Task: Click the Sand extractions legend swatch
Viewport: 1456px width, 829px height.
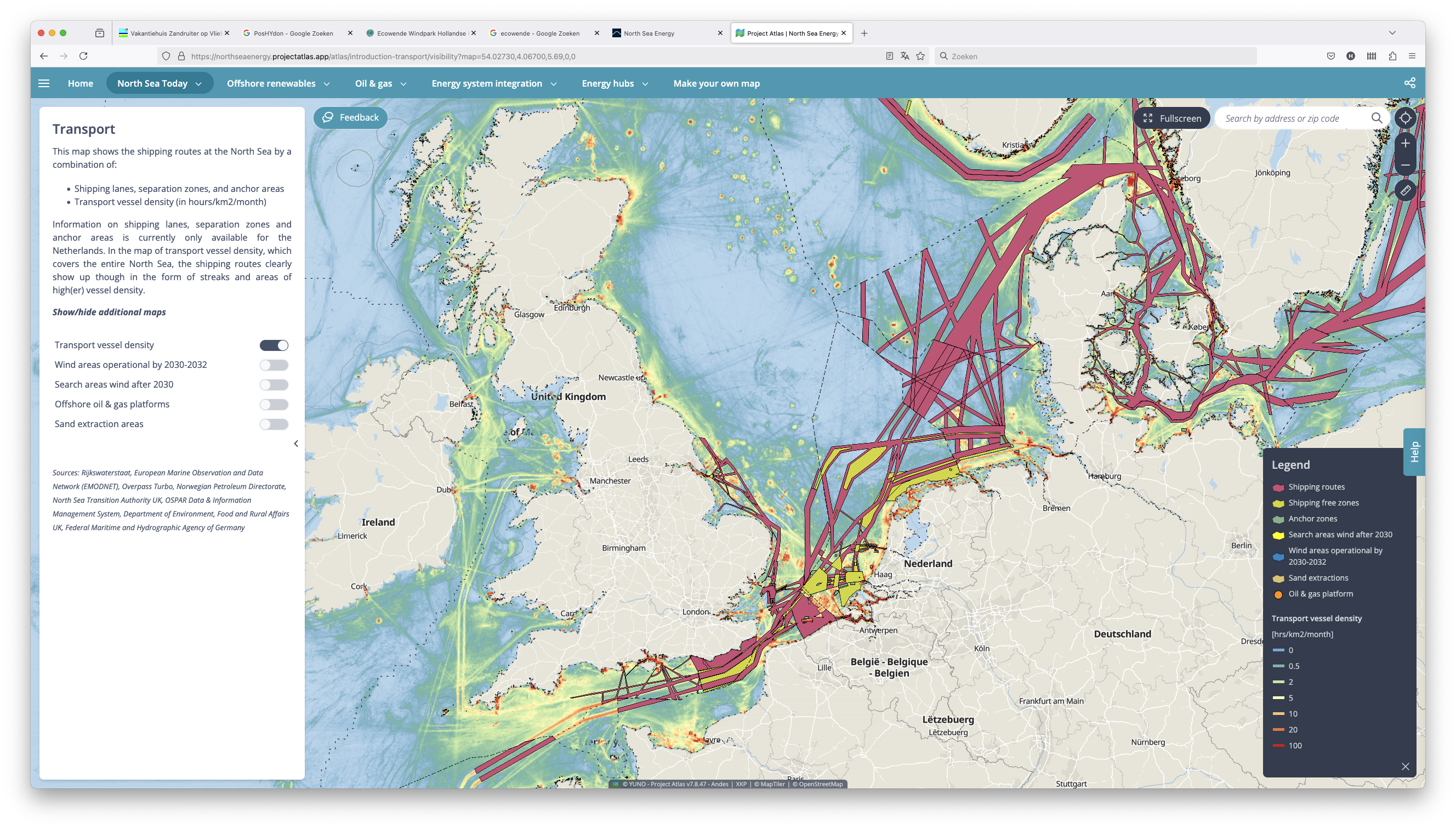Action: [x=1278, y=578]
